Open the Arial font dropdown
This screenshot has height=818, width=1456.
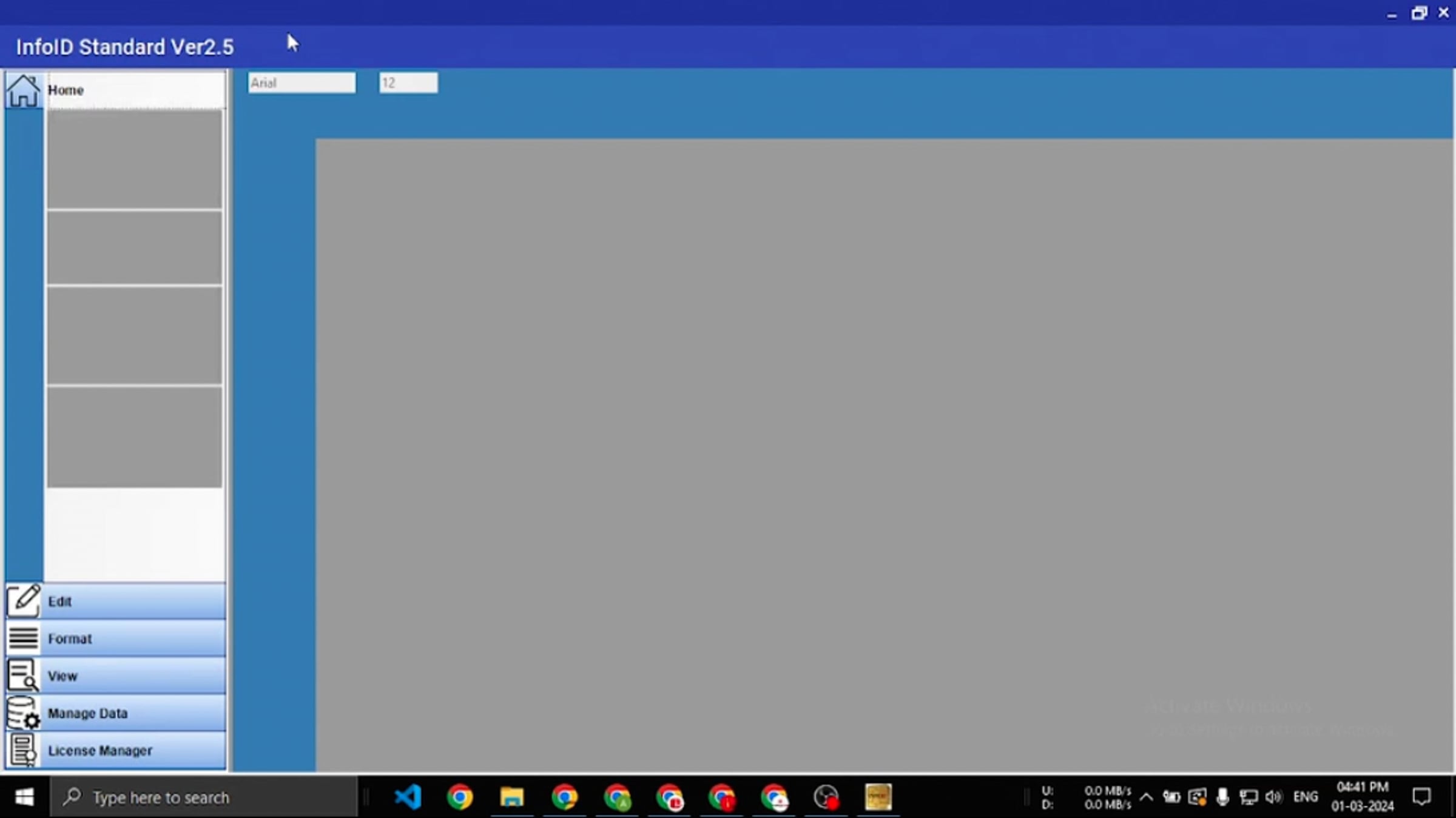(x=302, y=82)
